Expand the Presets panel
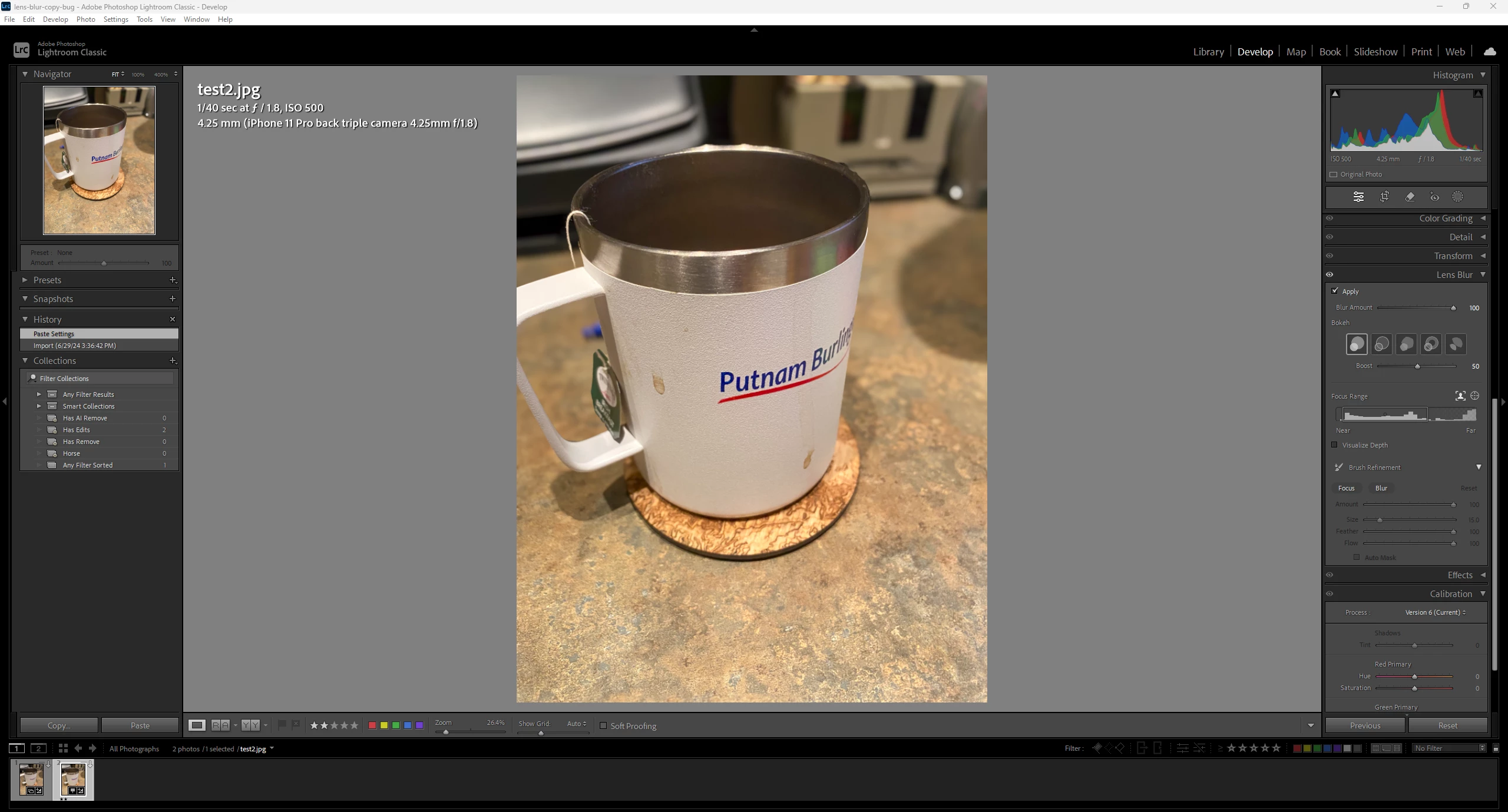The image size is (1508, 812). (x=25, y=280)
